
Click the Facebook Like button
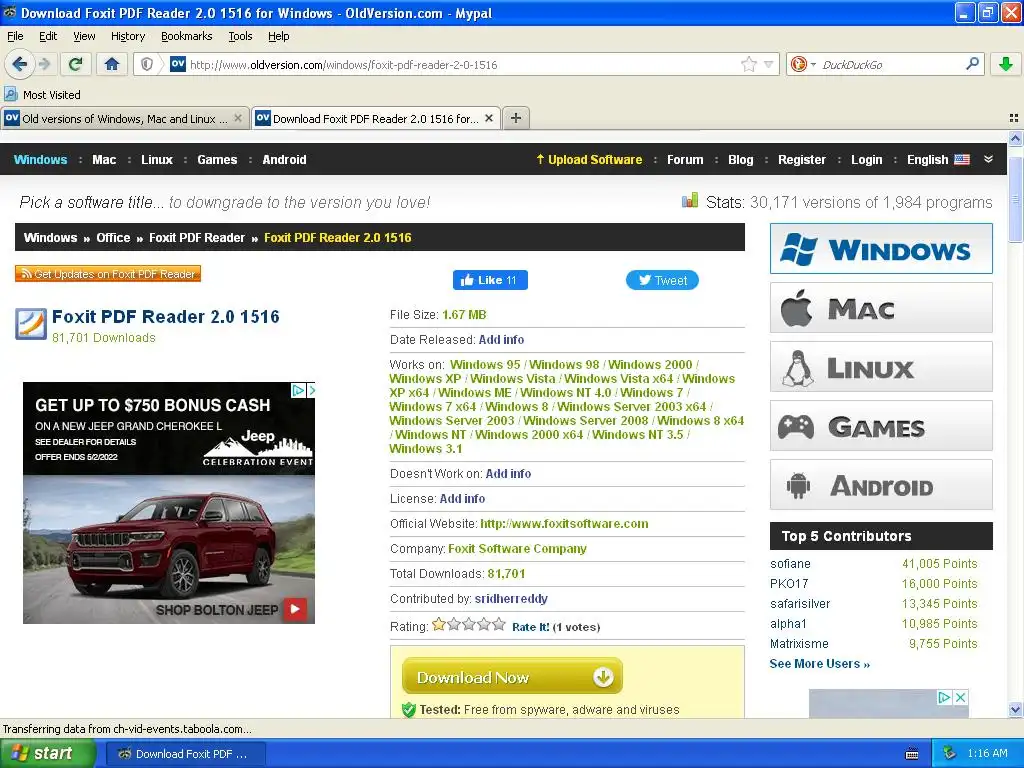pyautogui.click(x=490, y=280)
